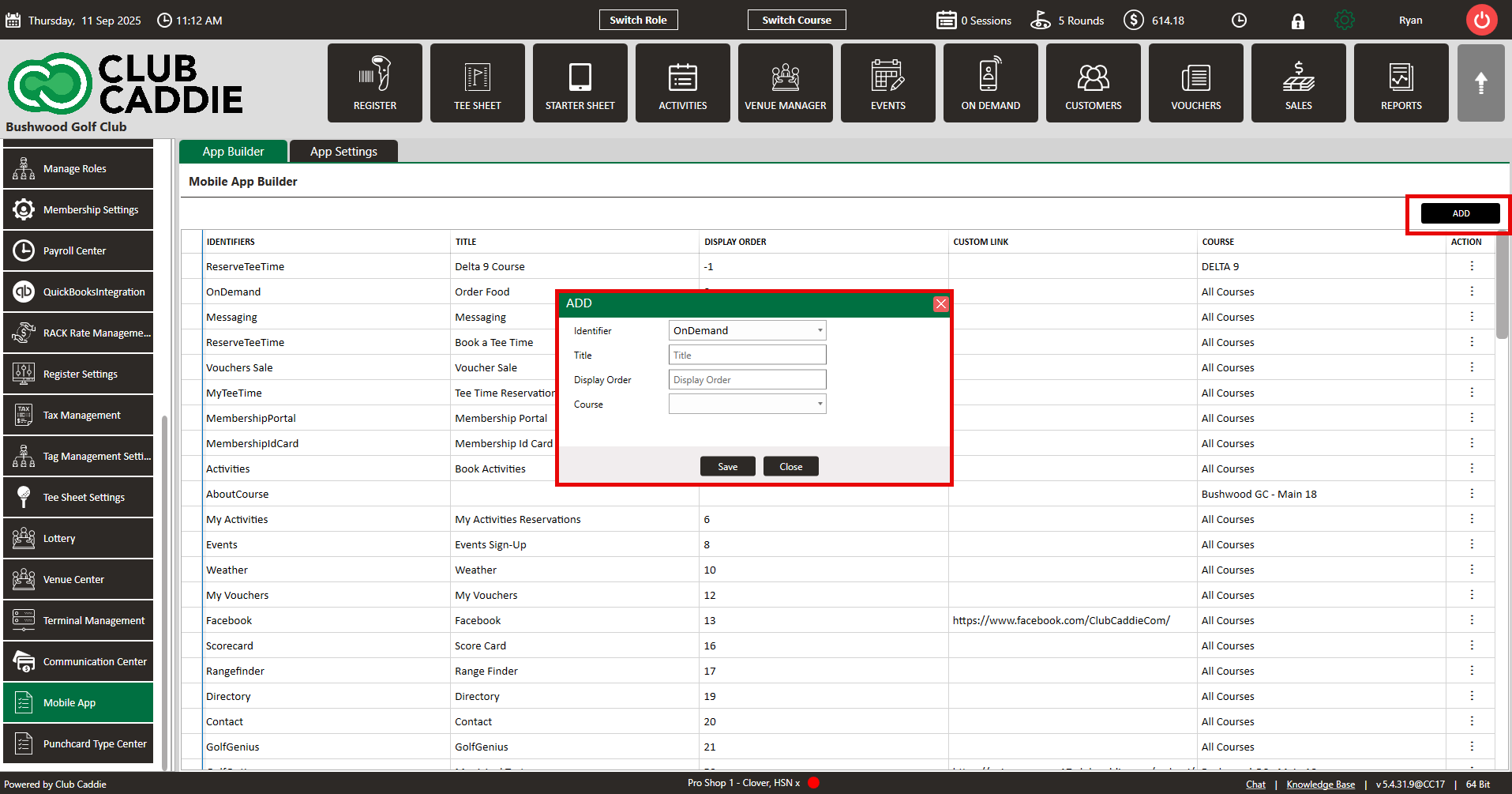Click the red power logout icon
The width and height of the screenshot is (1512, 794).
click(x=1482, y=21)
